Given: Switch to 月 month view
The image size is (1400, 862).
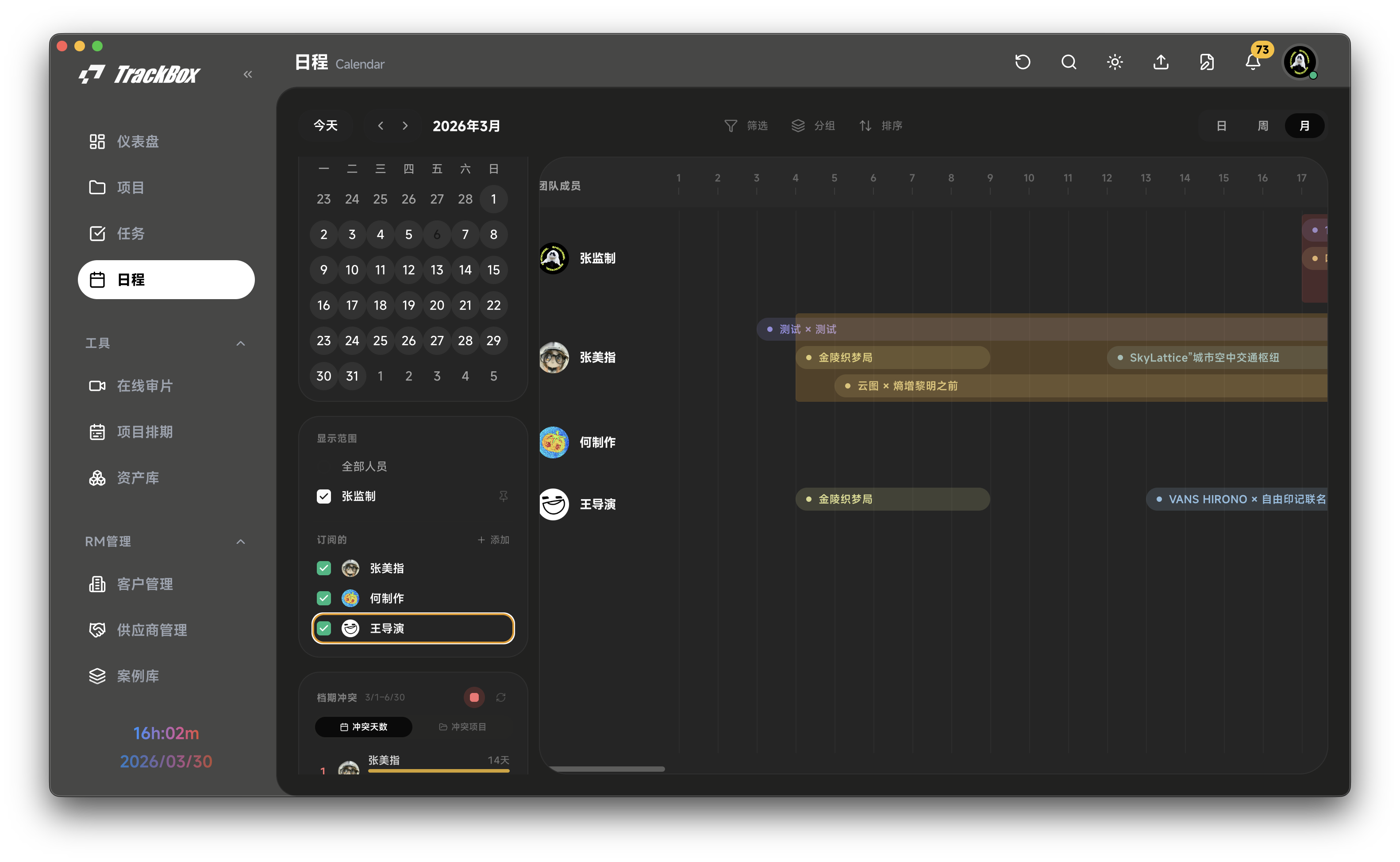Looking at the screenshot, I should coord(1304,125).
